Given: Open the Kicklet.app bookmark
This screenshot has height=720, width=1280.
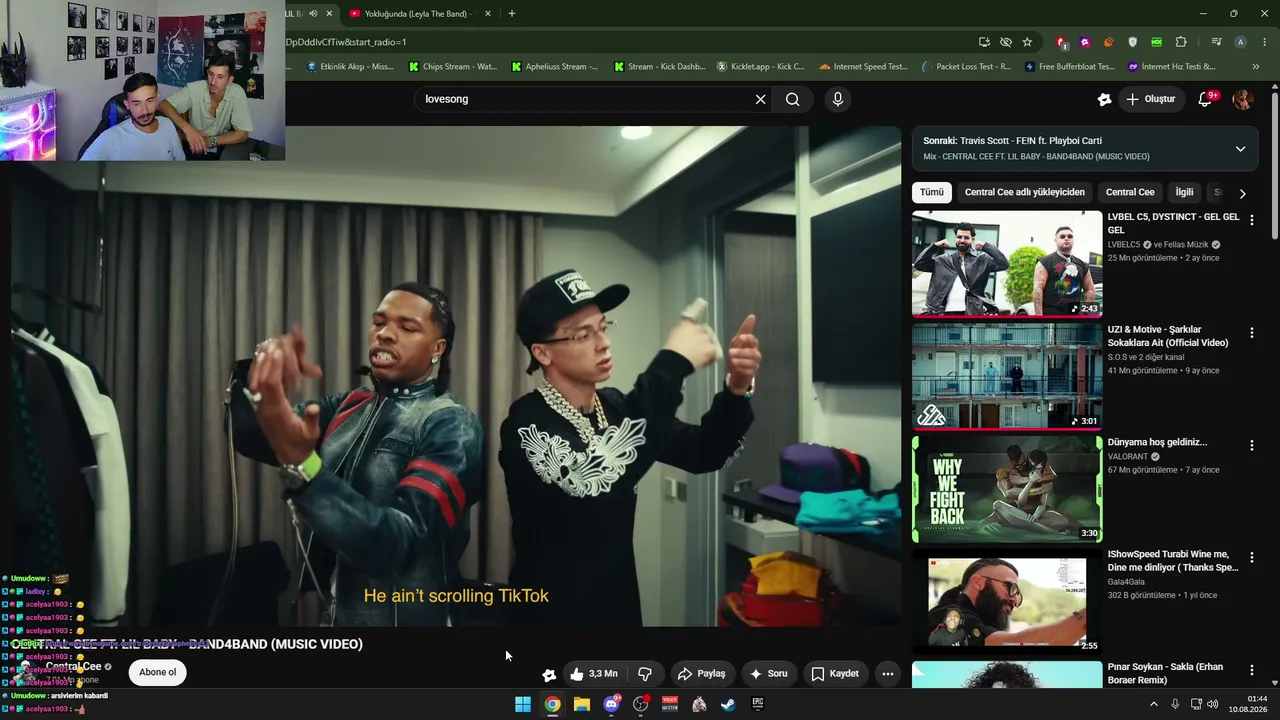Looking at the screenshot, I should click(761, 67).
